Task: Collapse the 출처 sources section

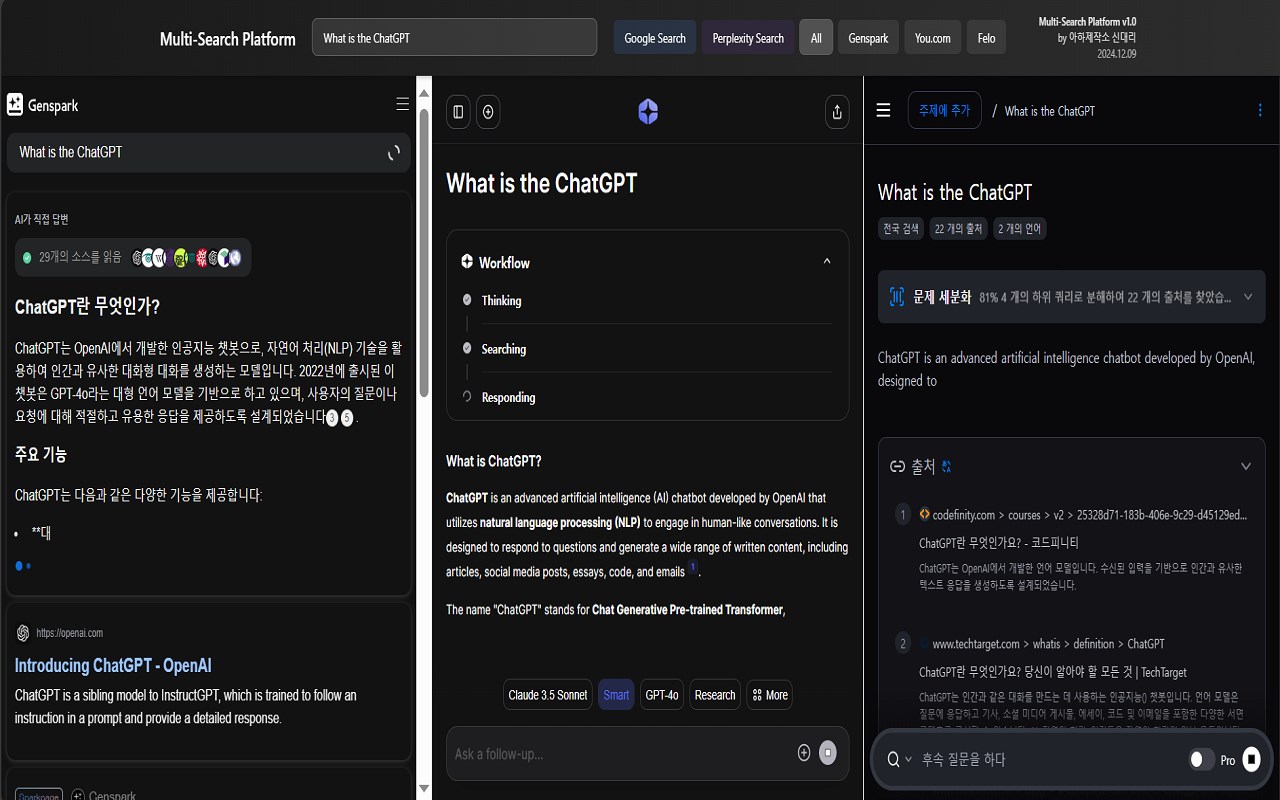Action: [1246, 467]
